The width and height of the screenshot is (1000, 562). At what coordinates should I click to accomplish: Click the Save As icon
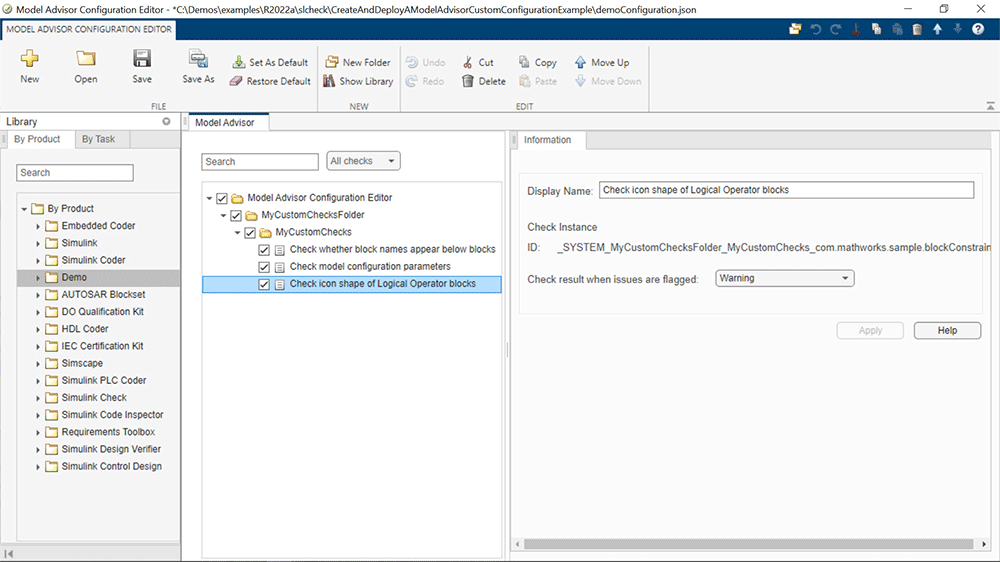click(198, 60)
